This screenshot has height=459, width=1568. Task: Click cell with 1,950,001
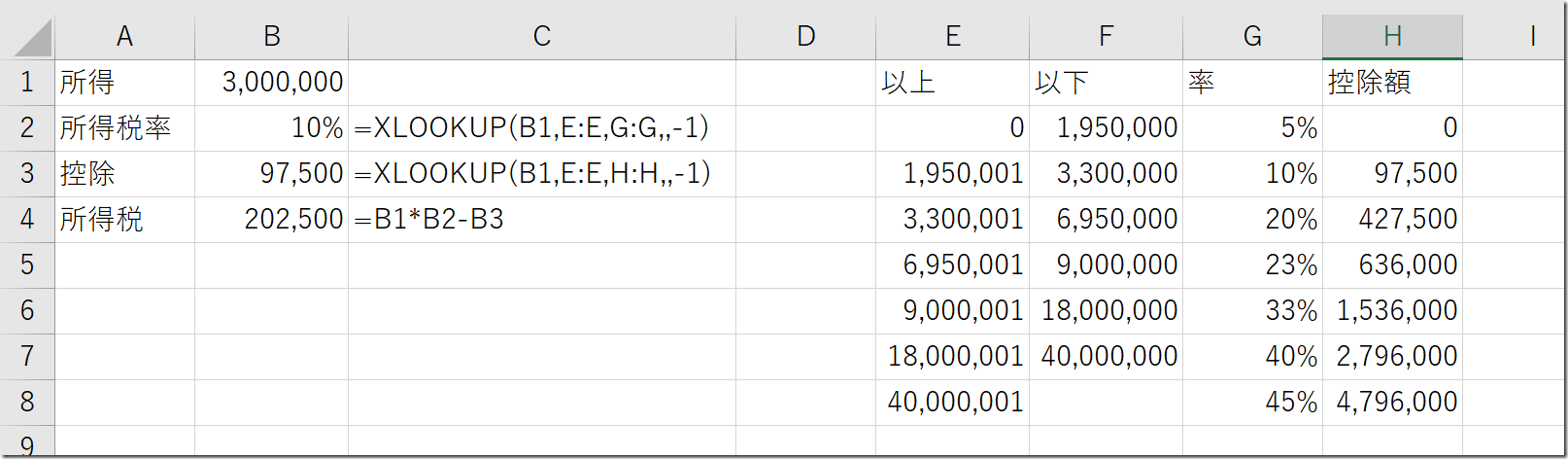coord(952,174)
